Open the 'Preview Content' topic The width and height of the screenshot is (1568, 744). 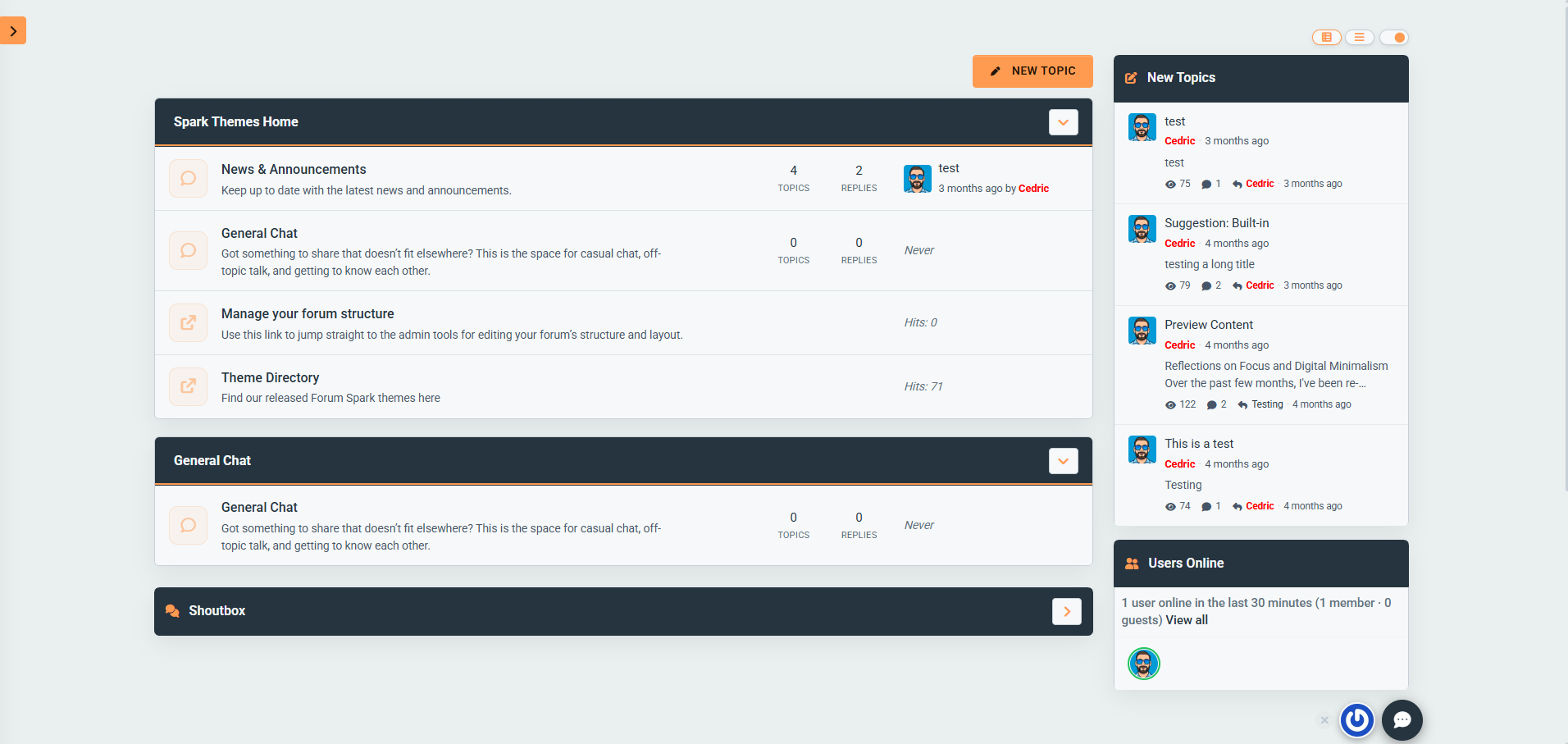point(1209,325)
